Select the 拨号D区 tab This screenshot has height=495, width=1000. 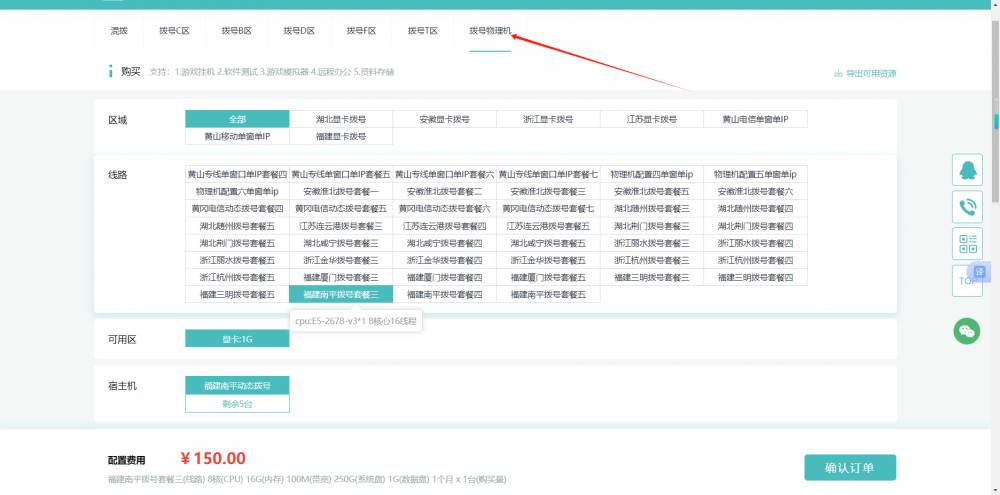click(299, 31)
